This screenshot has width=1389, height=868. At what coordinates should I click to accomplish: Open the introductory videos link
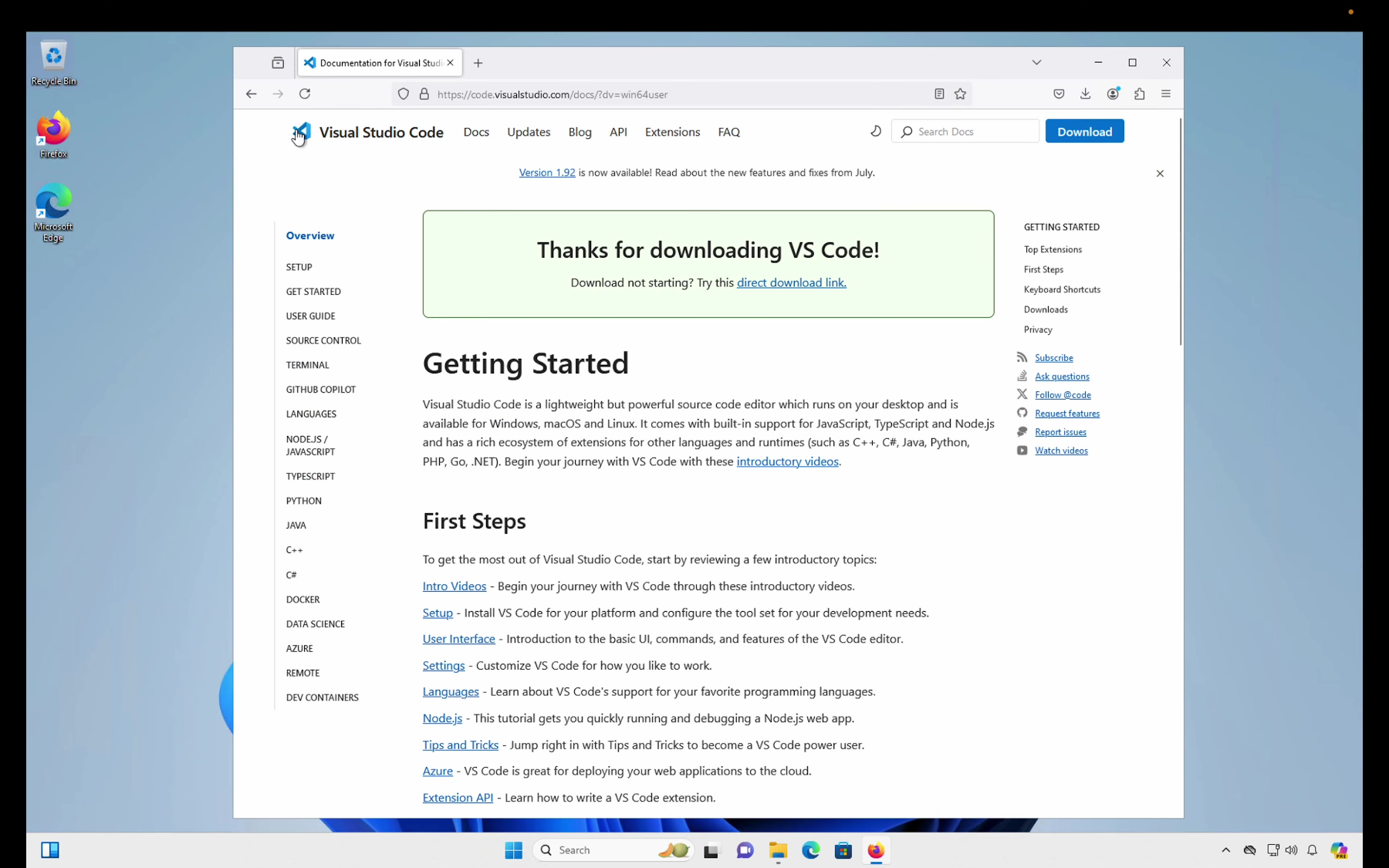point(787,461)
